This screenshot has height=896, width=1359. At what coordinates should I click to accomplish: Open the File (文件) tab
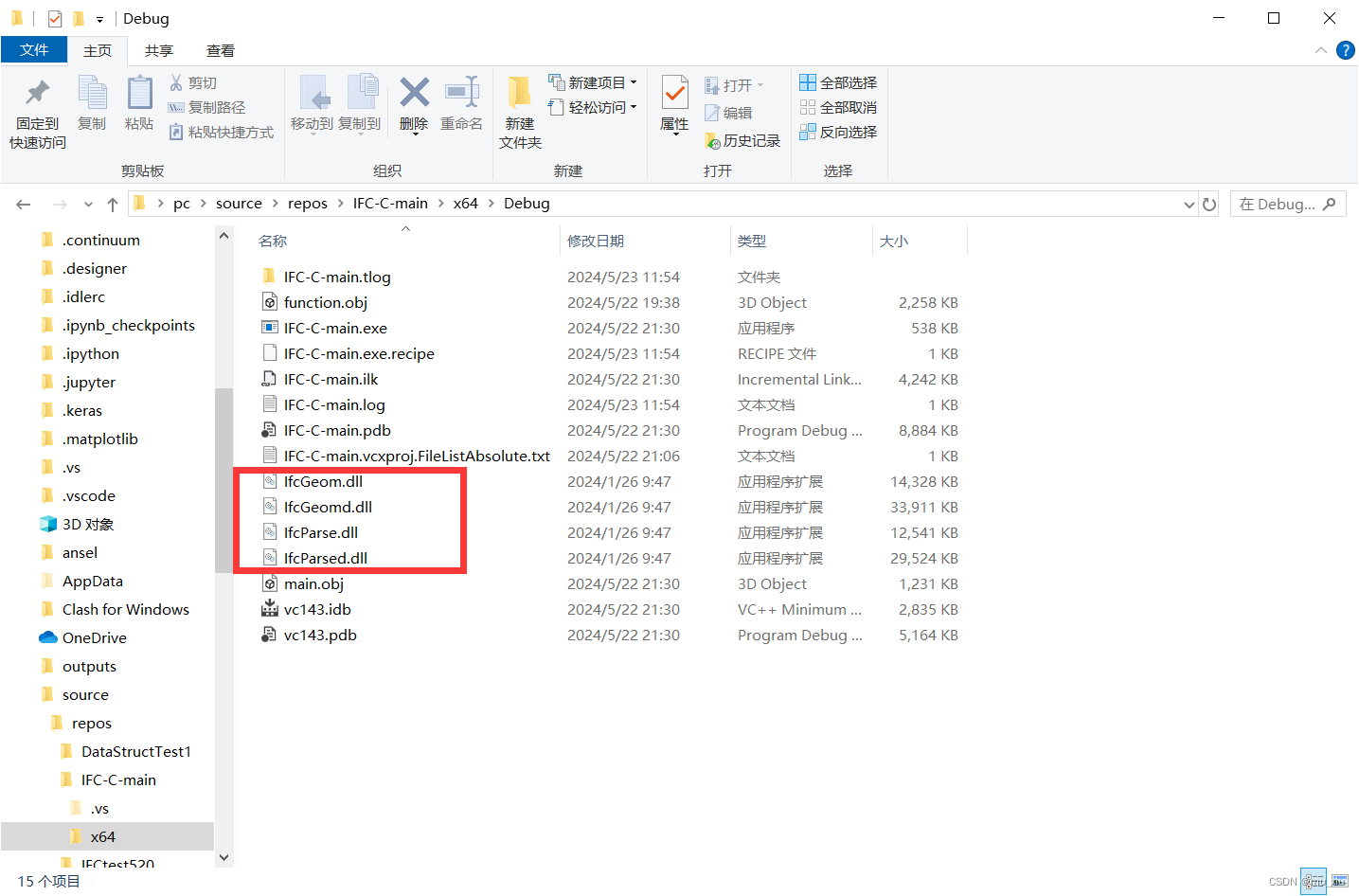[34, 50]
